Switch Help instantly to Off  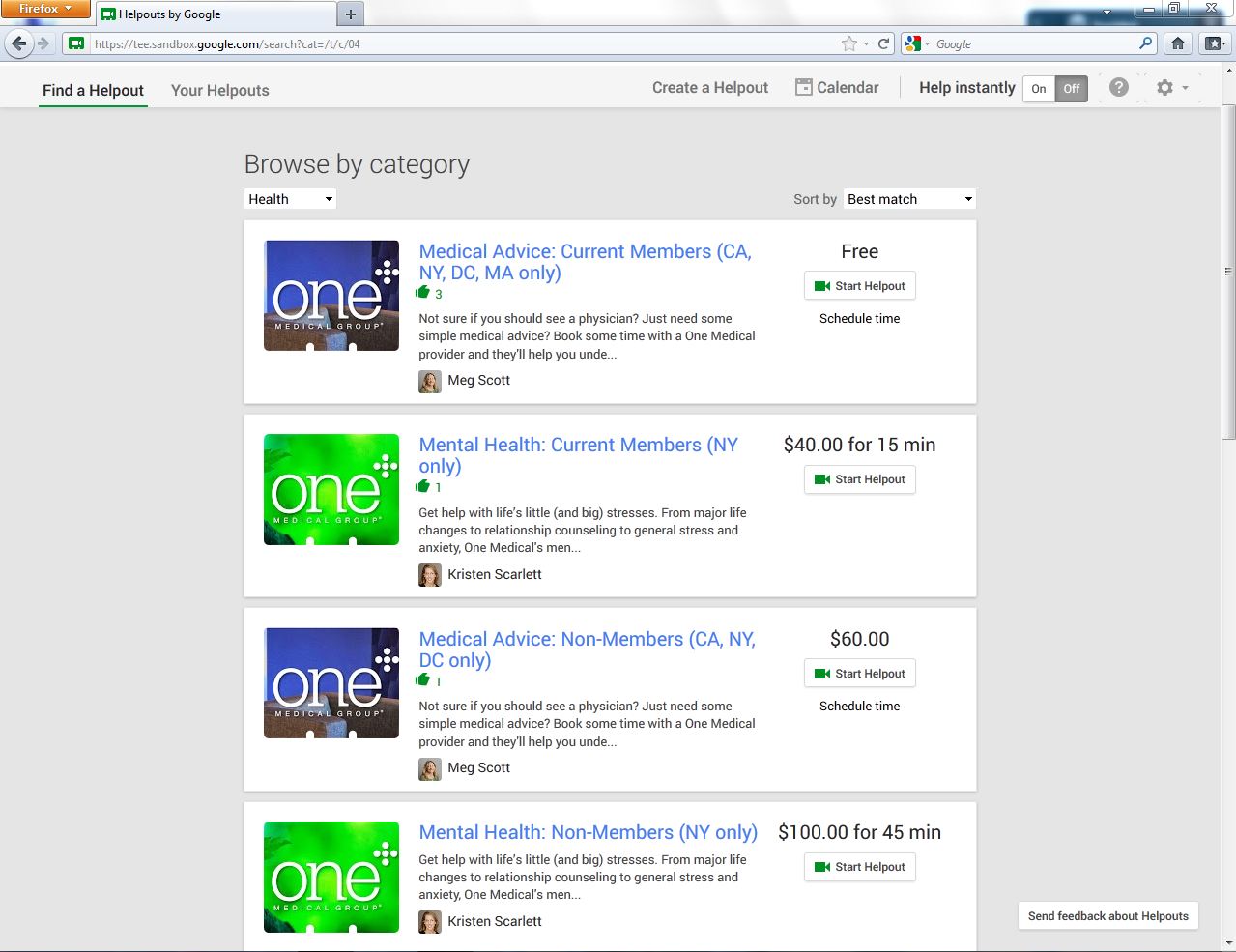(1071, 89)
